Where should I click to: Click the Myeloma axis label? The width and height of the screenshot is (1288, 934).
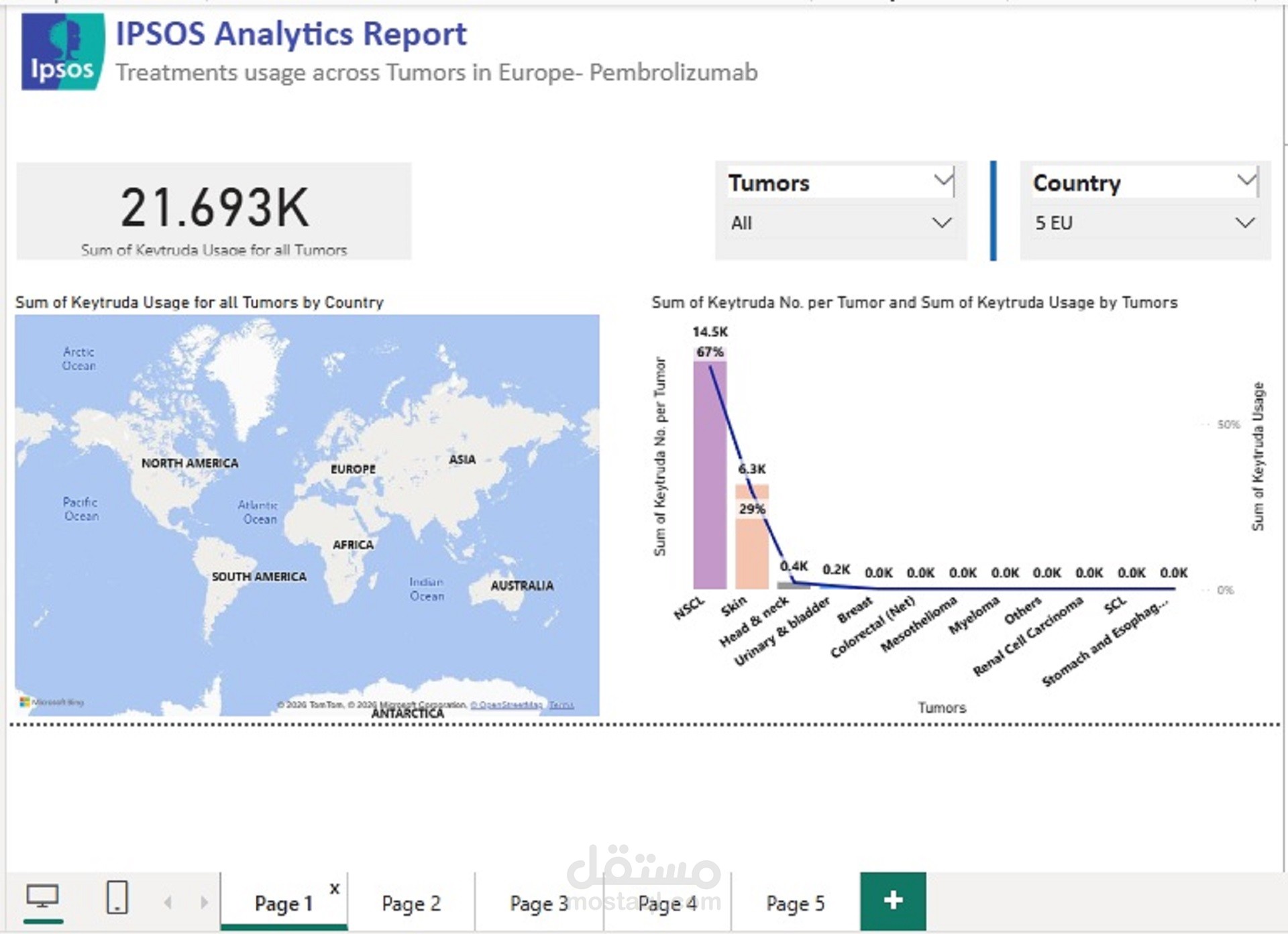[974, 616]
